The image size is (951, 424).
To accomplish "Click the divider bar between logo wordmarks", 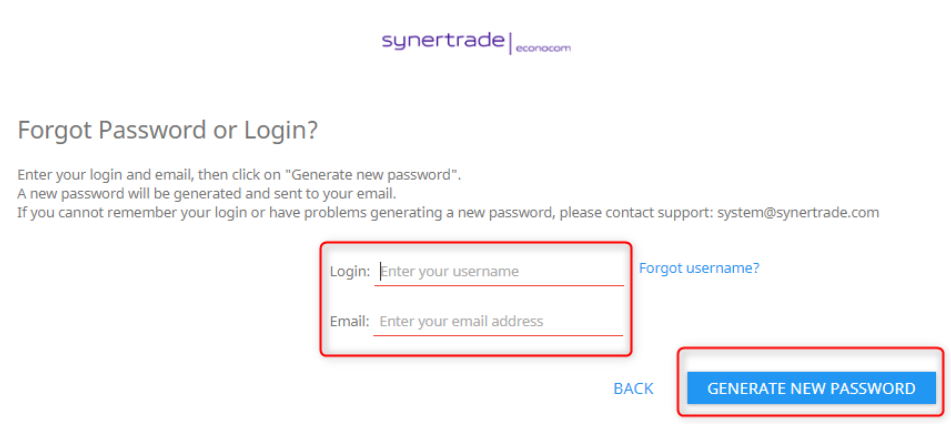I will (511, 44).
